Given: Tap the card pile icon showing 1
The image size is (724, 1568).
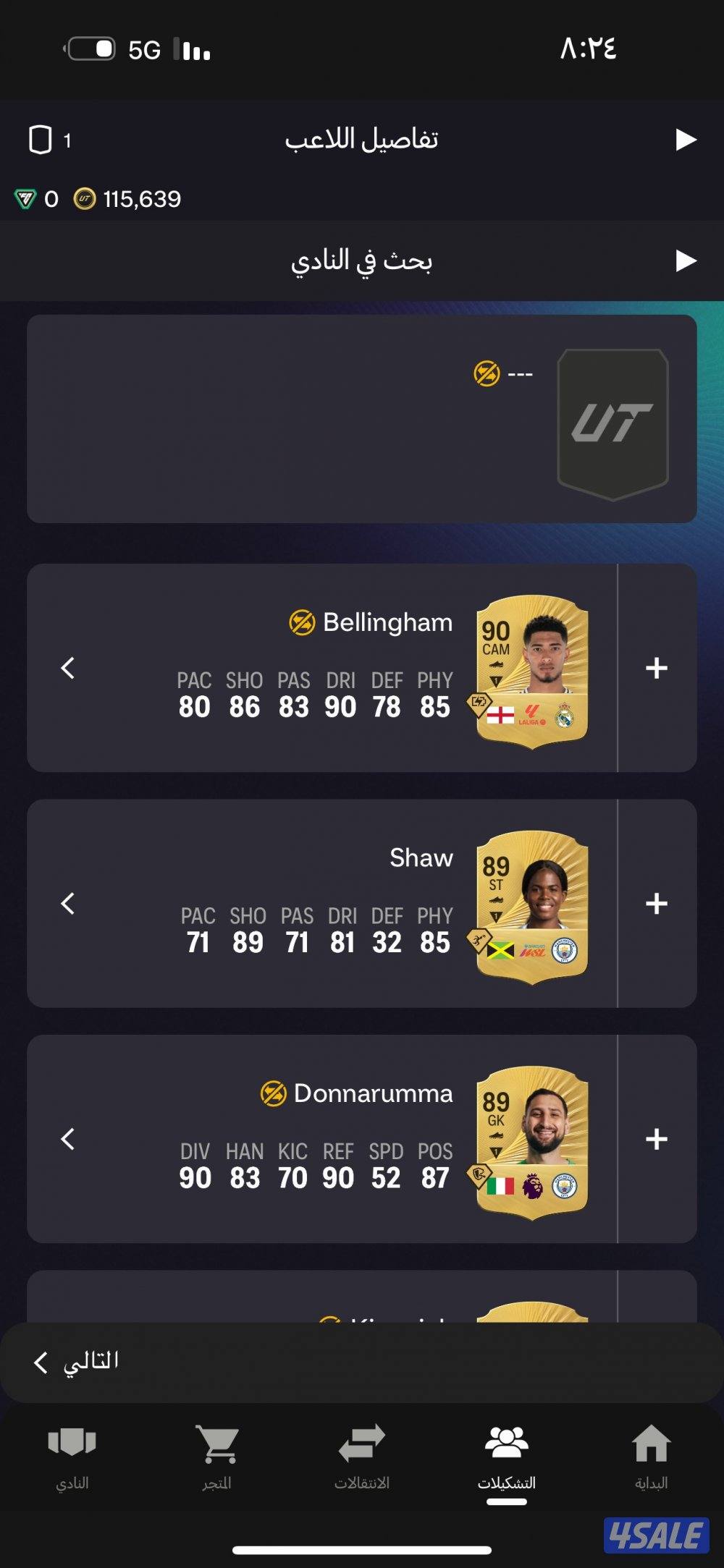Looking at the screenshot, I should [x=49, y=140].
